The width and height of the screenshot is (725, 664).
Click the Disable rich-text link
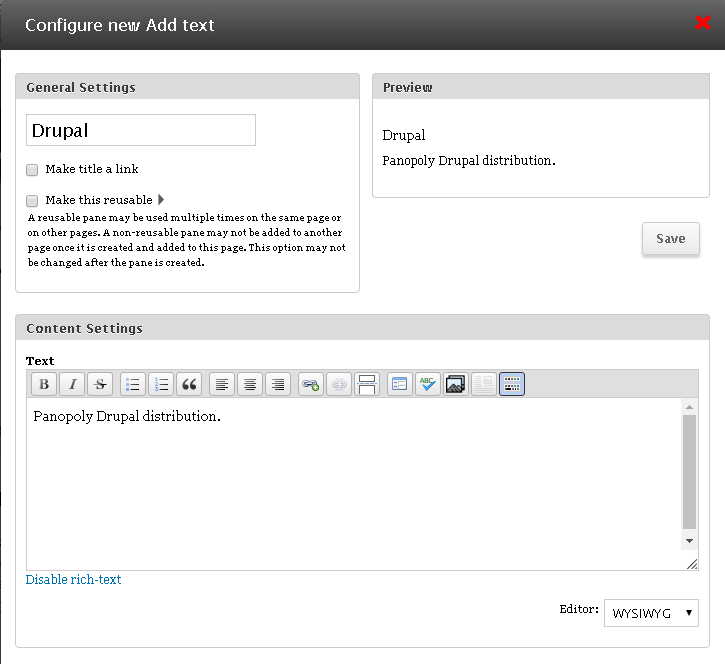(73, 579)
